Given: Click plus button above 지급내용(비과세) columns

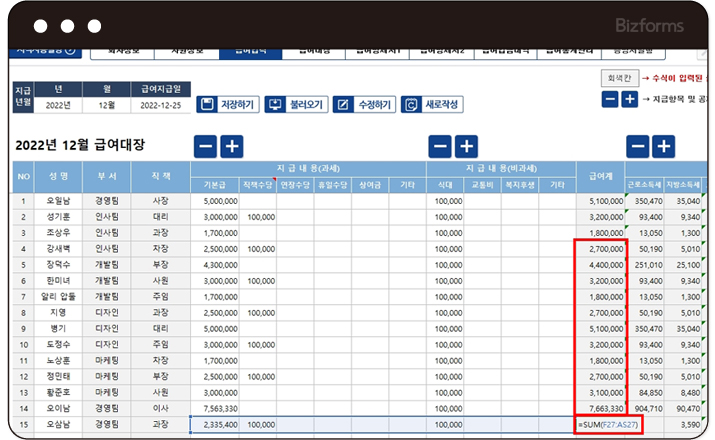Looking at the screenshot, I should click(x=466, y=146).
